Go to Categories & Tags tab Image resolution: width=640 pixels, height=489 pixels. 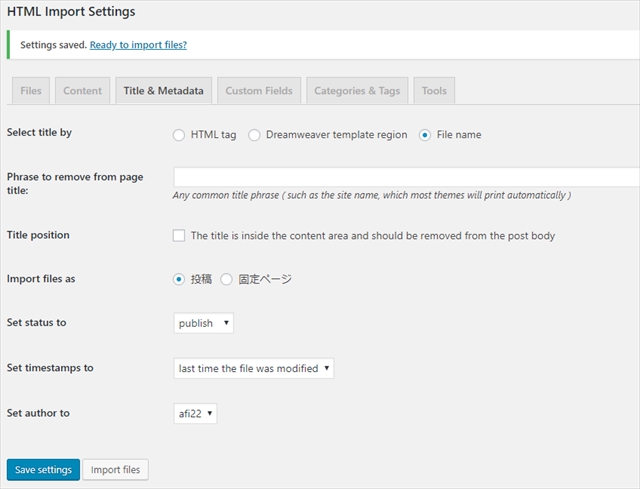click(356, 91)
